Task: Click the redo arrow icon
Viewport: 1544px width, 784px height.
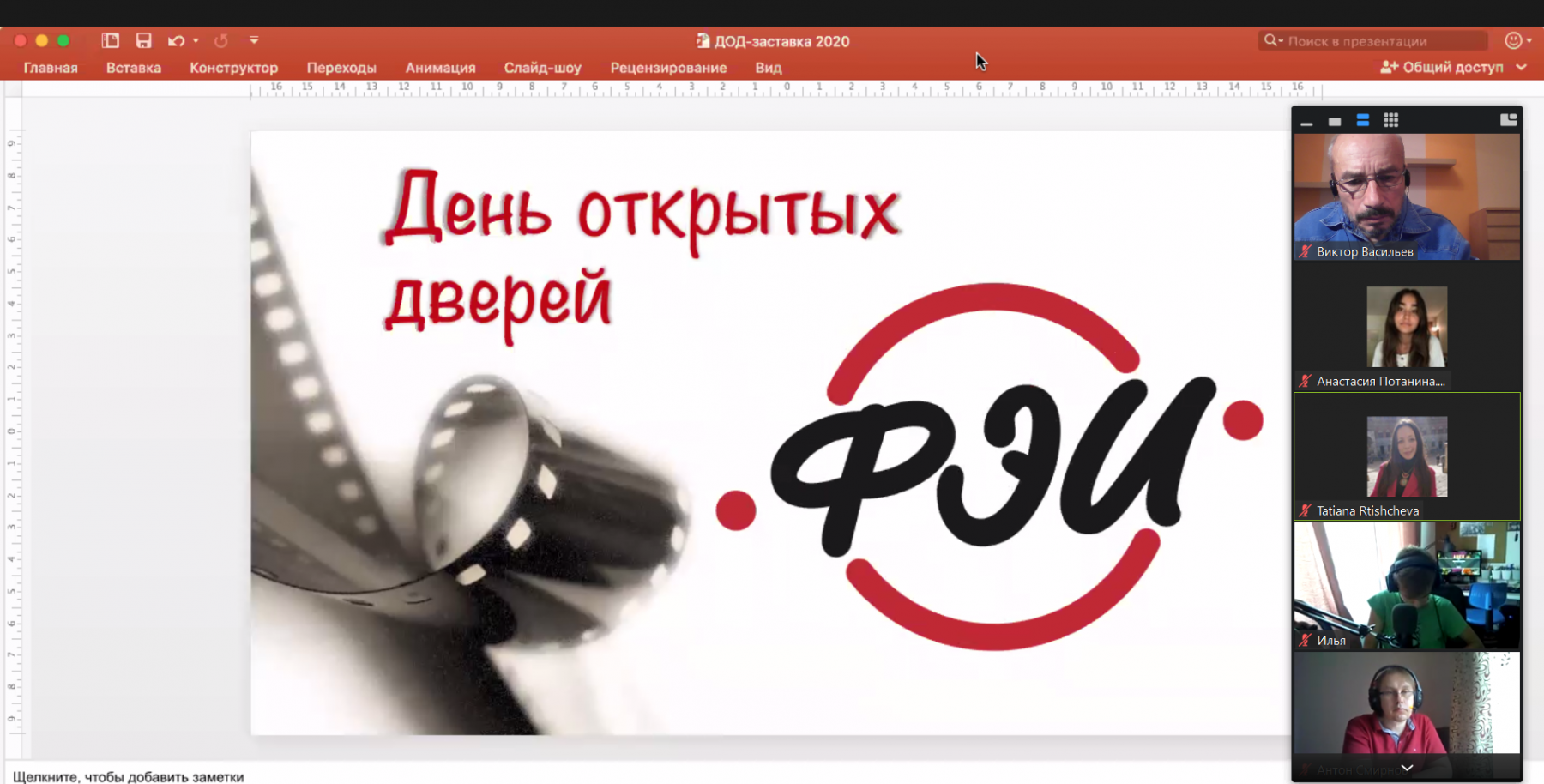Action: (x=221, y=40)
